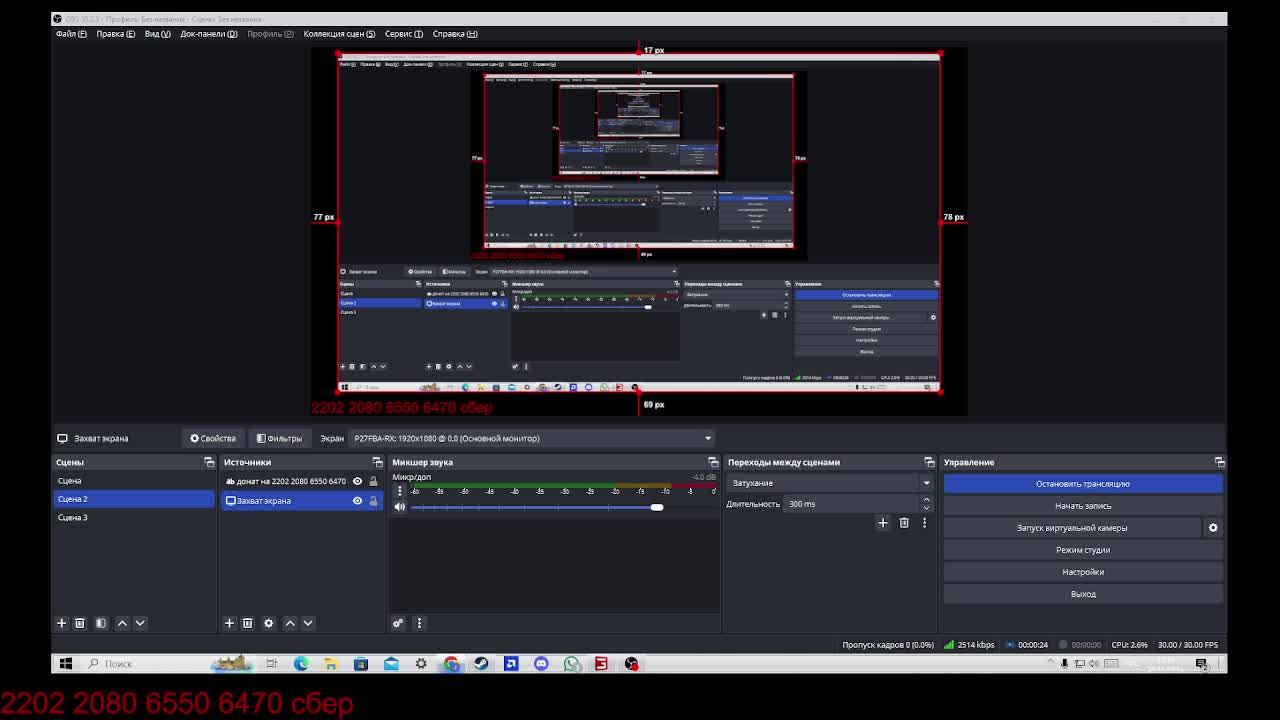Screen dimensions: 1280x720
Task: Click the Windows taskbar search box
Action: tap(145, 663)
